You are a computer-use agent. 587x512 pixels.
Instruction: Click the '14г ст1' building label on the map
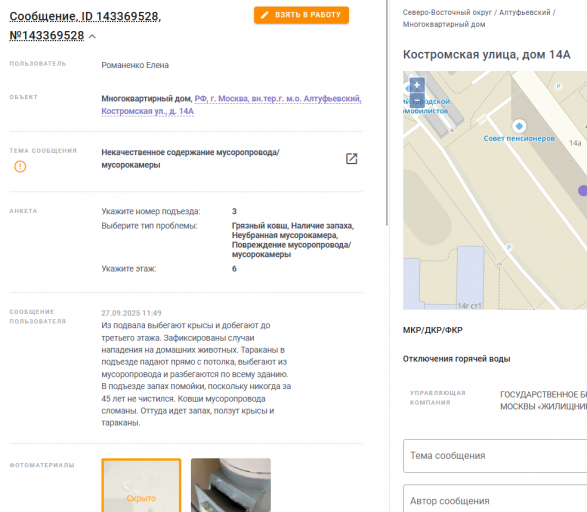469,306
